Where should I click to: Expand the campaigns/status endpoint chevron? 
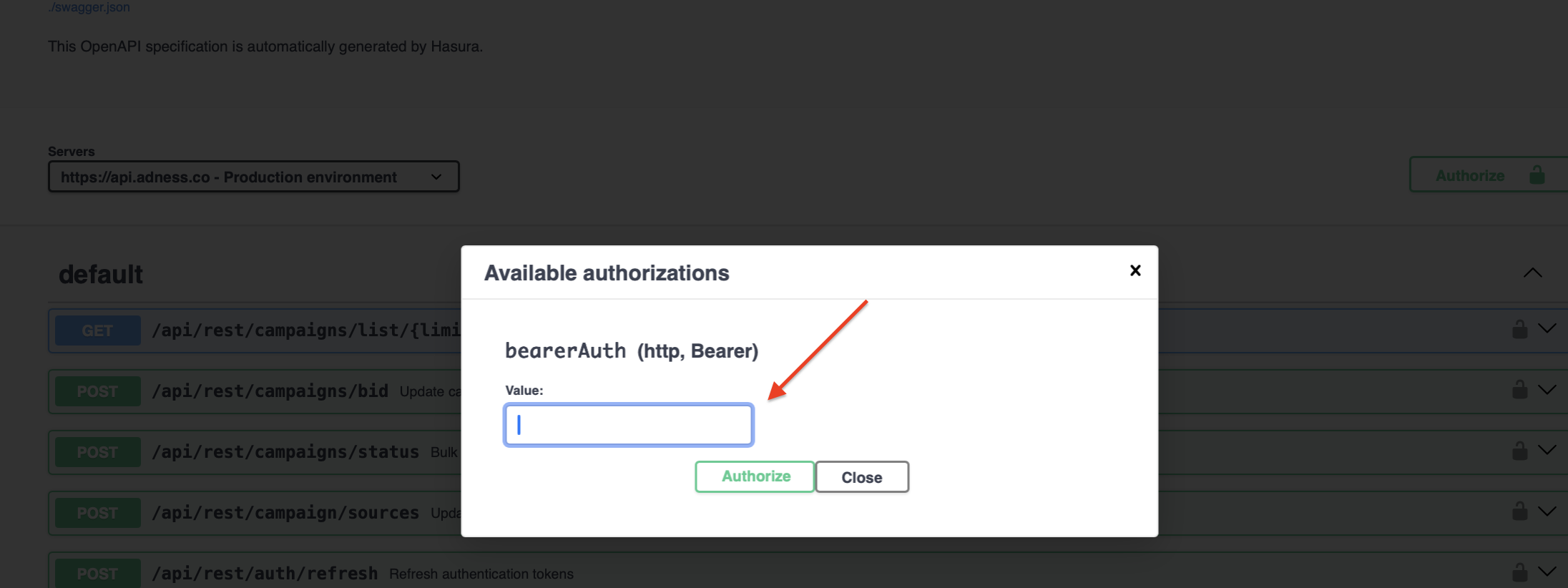click(x=1547, y=451)
